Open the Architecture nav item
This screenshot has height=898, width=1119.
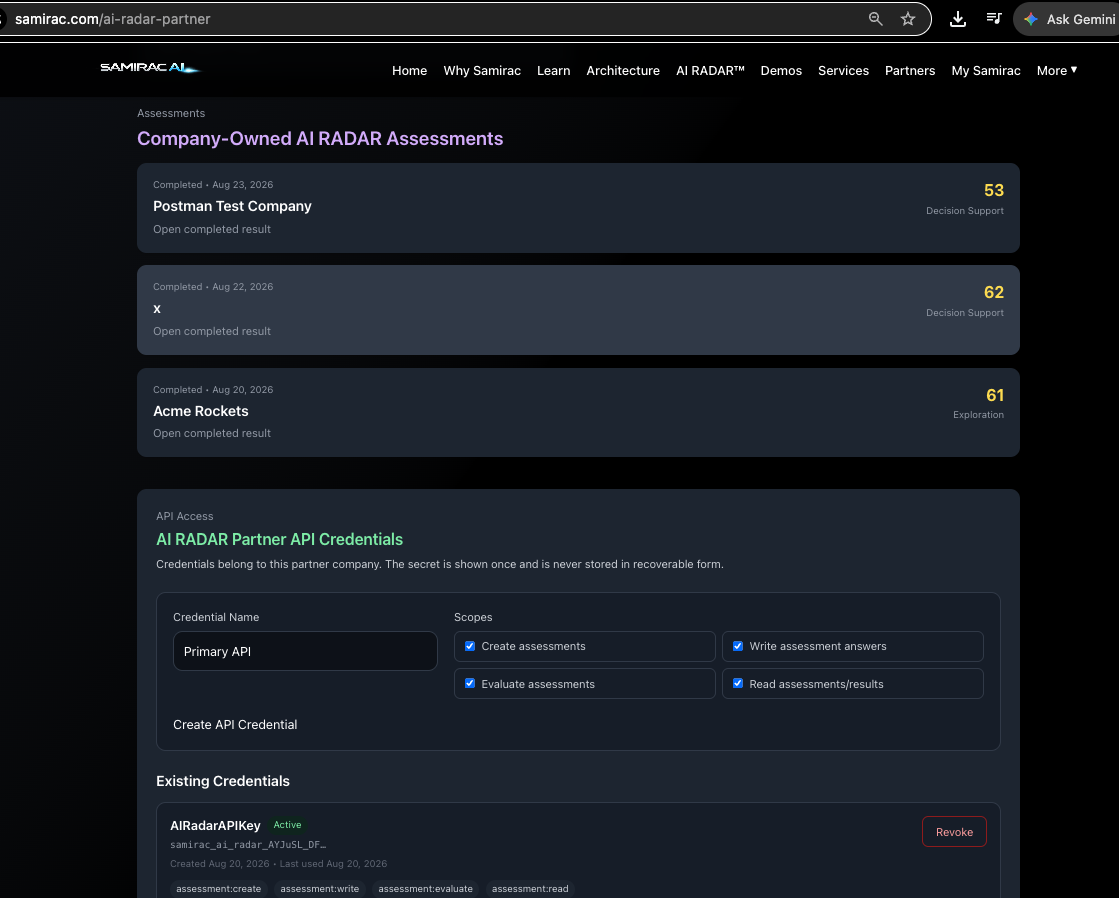623,71
